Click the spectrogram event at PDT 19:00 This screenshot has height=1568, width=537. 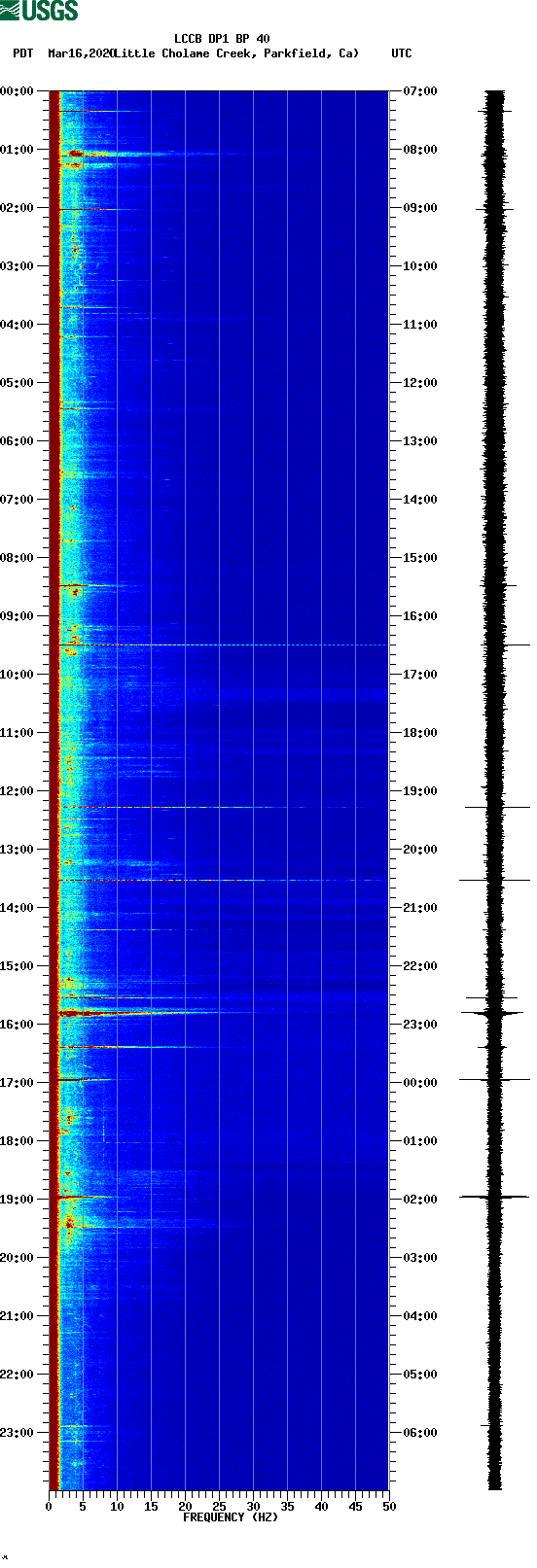[x=89, y=1197]
